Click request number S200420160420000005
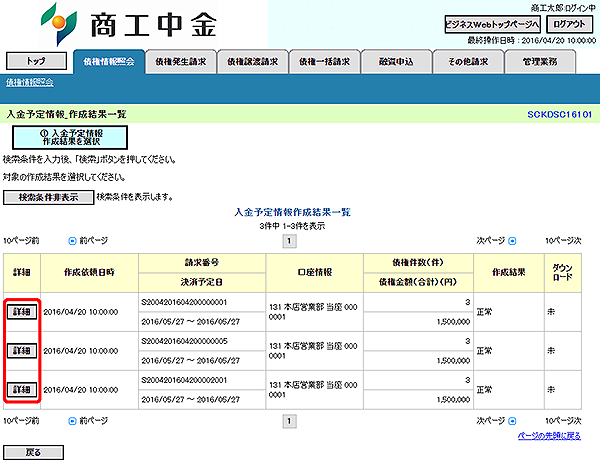Image resolution: width=600 pixels, height=468 pixels. coord(184,341)
